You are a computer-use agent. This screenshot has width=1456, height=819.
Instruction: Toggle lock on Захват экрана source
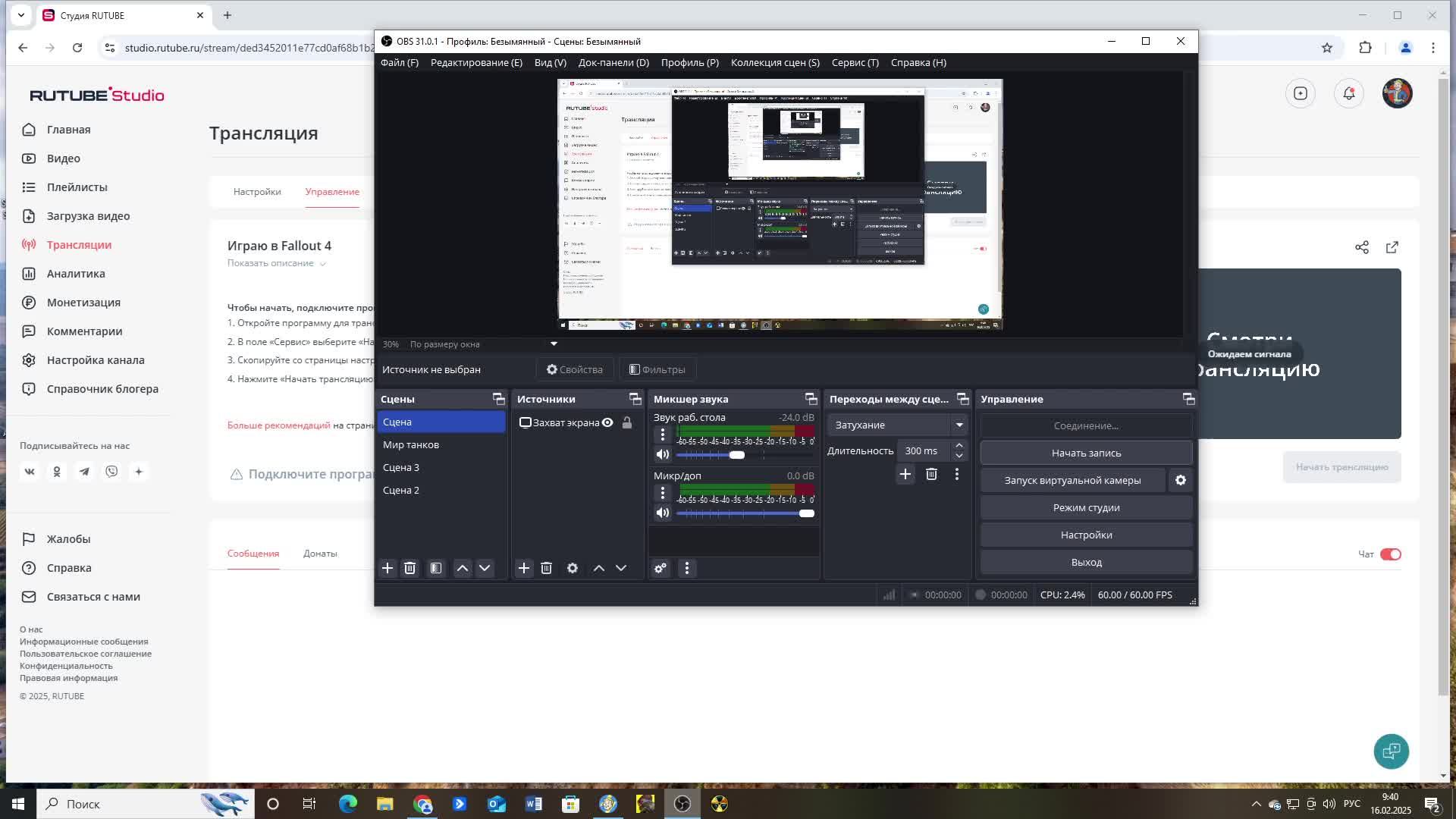627,422
